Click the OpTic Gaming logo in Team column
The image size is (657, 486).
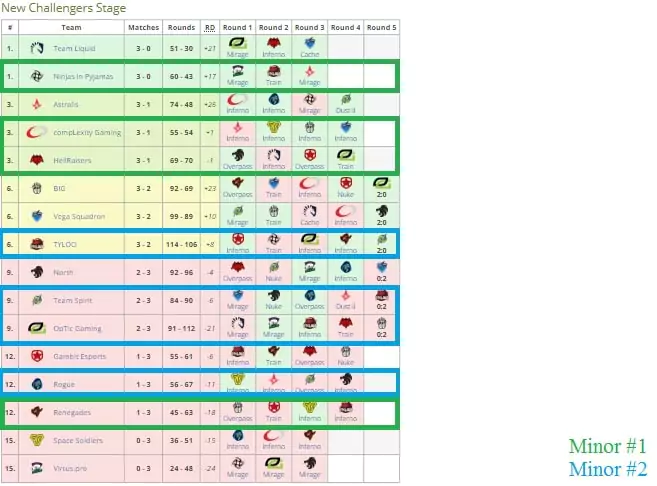pos(37,328)
